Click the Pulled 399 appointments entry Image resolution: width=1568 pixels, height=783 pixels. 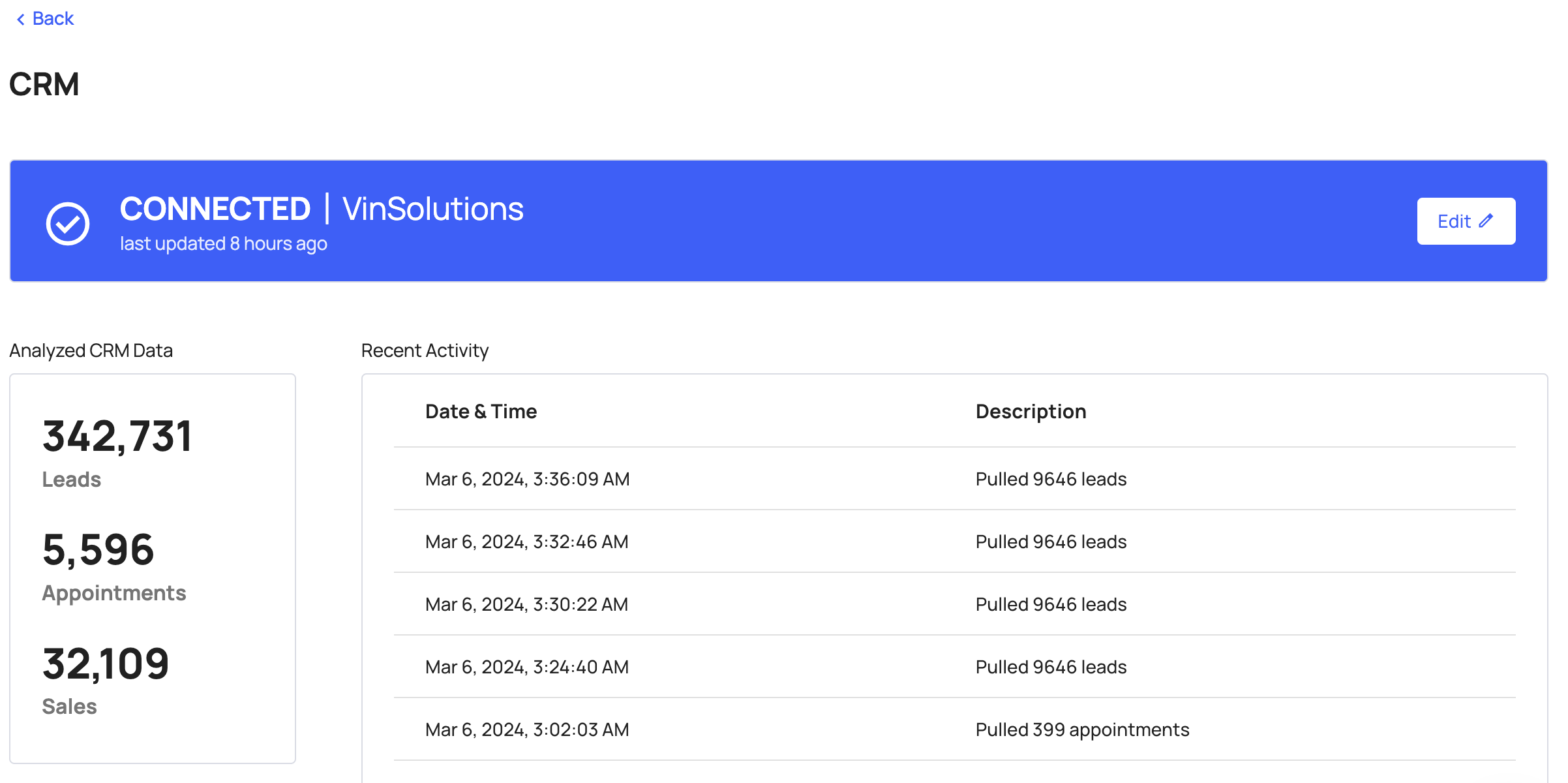[x=1082, y=729]
